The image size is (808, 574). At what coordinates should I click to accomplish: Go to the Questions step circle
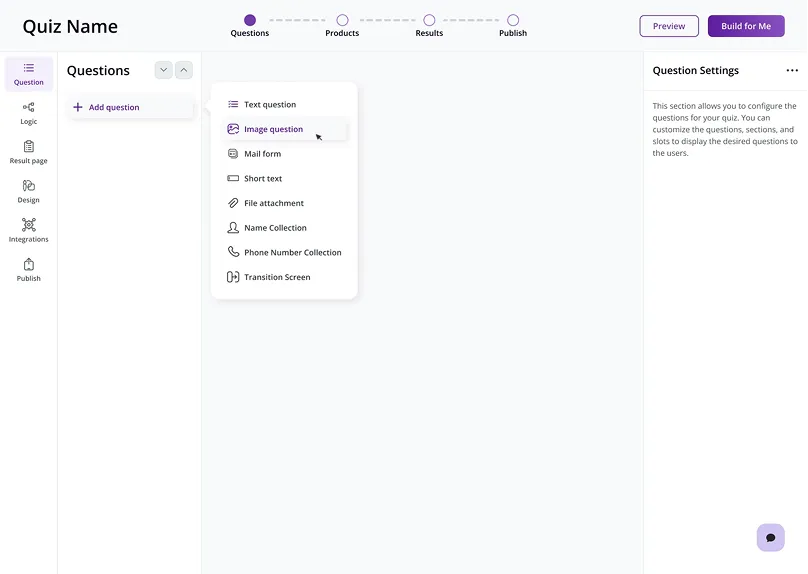250,20
